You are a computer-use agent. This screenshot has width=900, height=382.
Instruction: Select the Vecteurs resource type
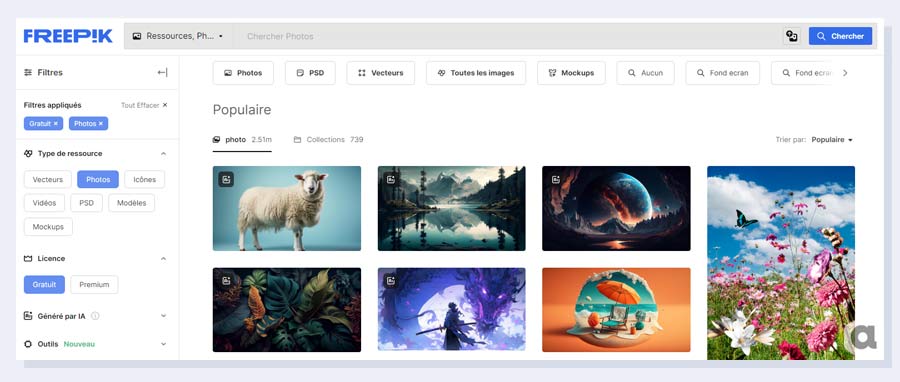[x=48, y=180]
